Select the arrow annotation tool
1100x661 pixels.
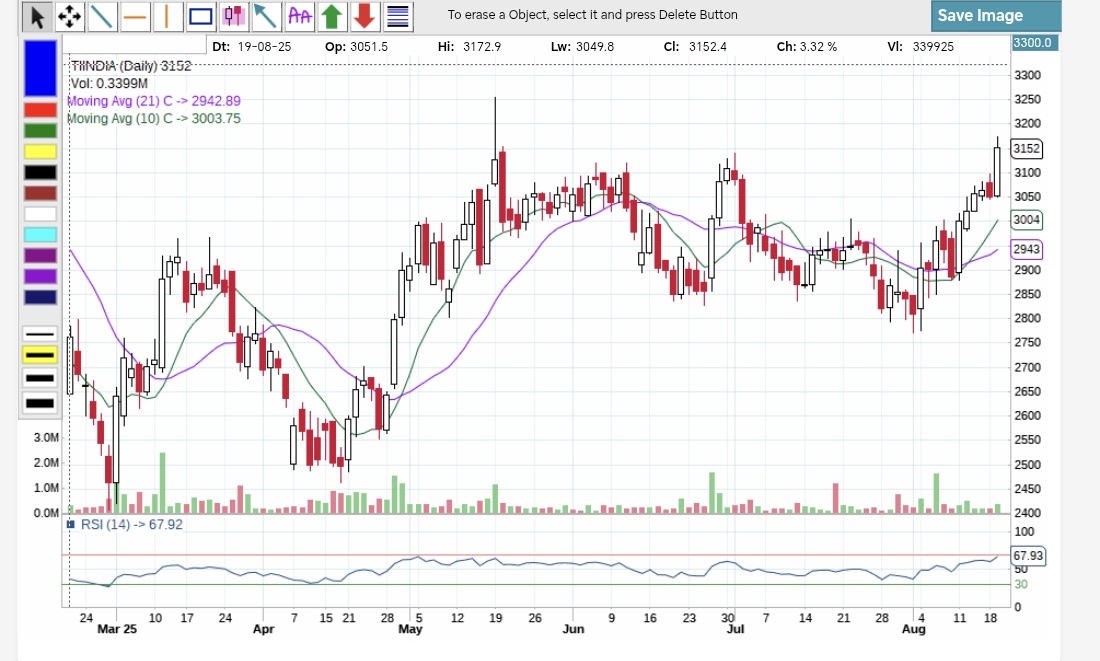click(x=264, y=17)
